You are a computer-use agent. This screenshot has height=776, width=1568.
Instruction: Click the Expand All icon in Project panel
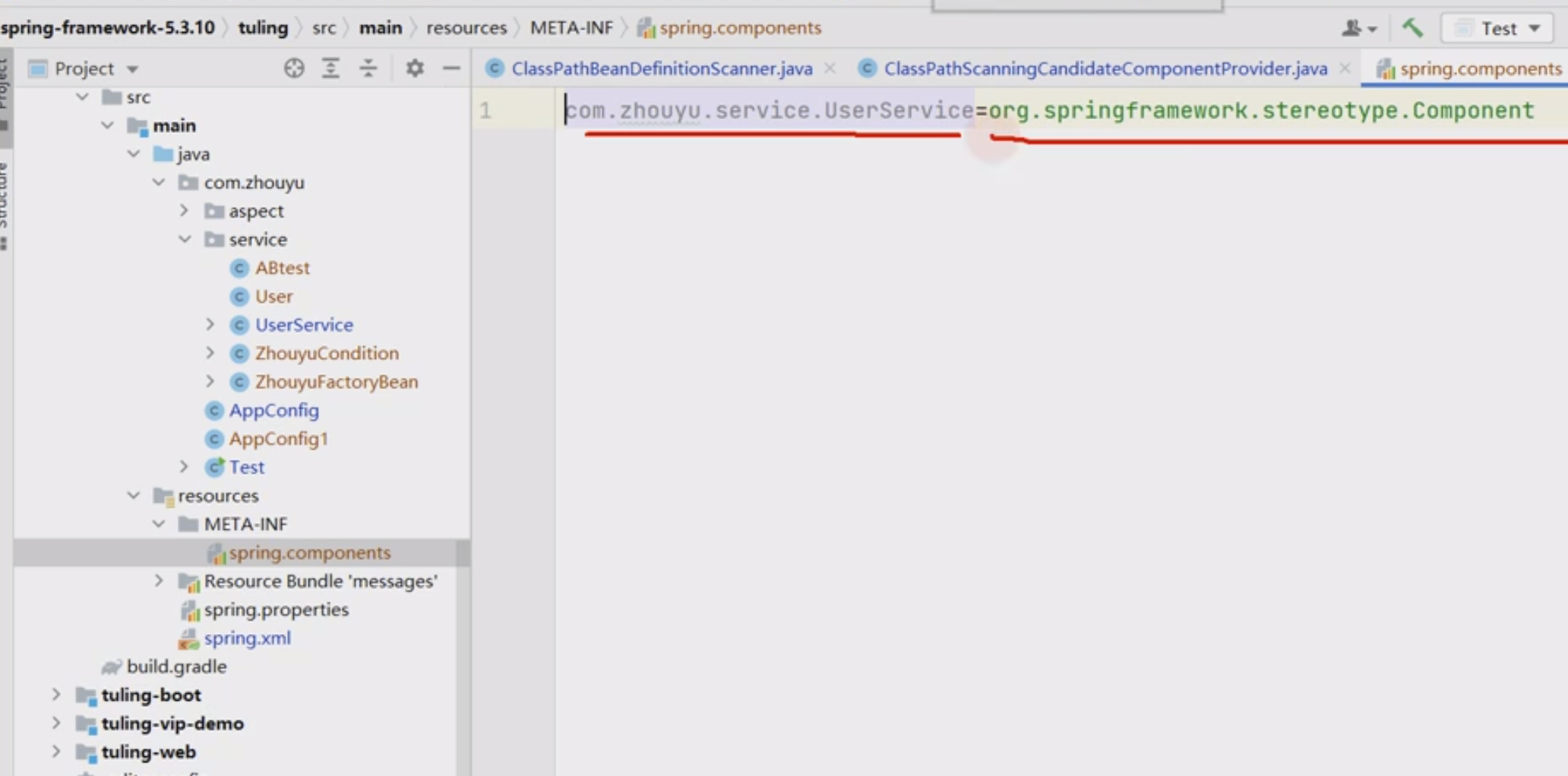(x=330, y=68)
